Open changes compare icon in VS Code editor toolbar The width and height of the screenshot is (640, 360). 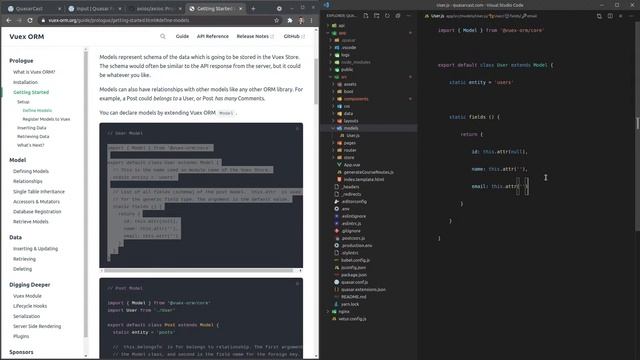click(x=599, y=16)
